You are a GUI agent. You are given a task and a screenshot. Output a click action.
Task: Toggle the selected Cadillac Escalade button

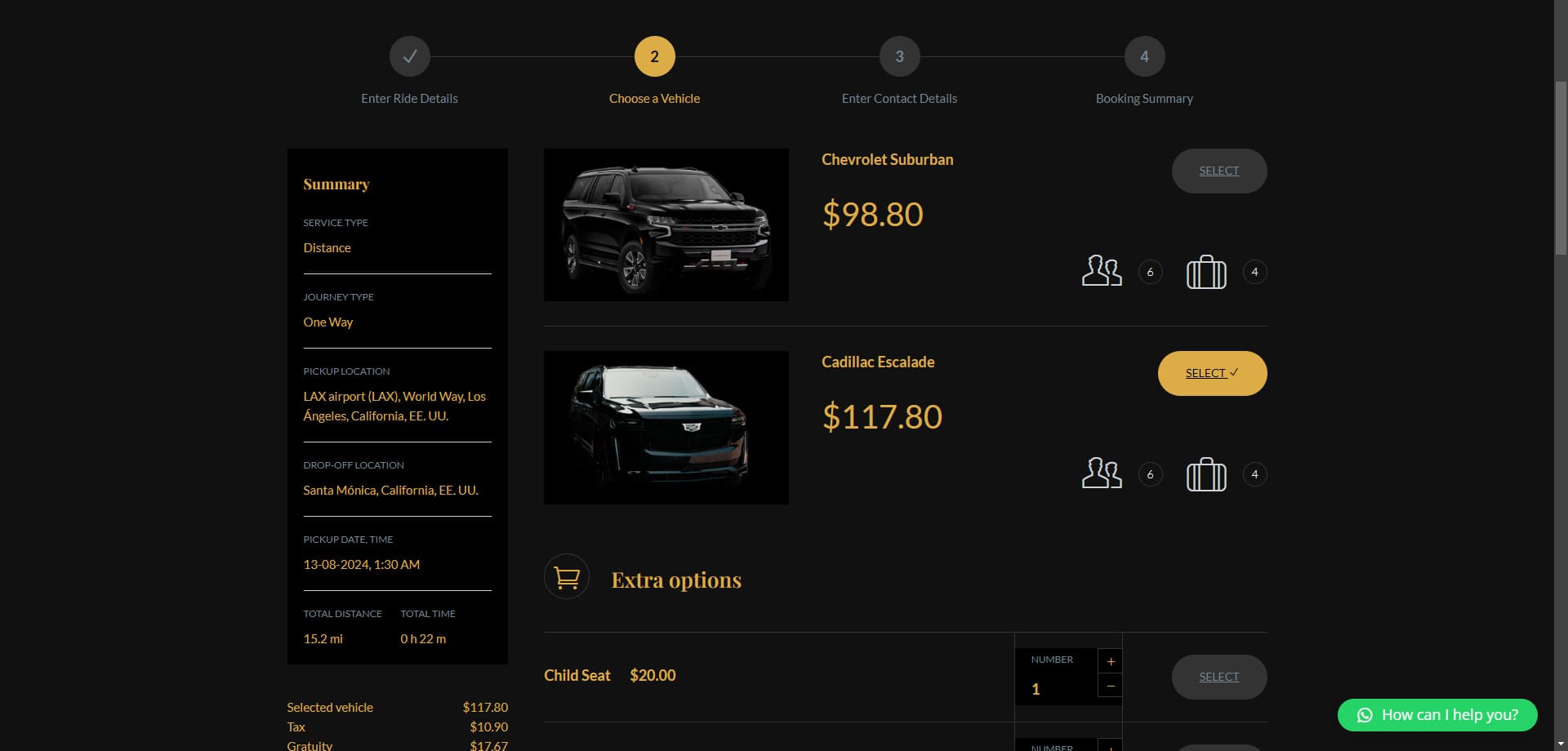[1212, 373]
